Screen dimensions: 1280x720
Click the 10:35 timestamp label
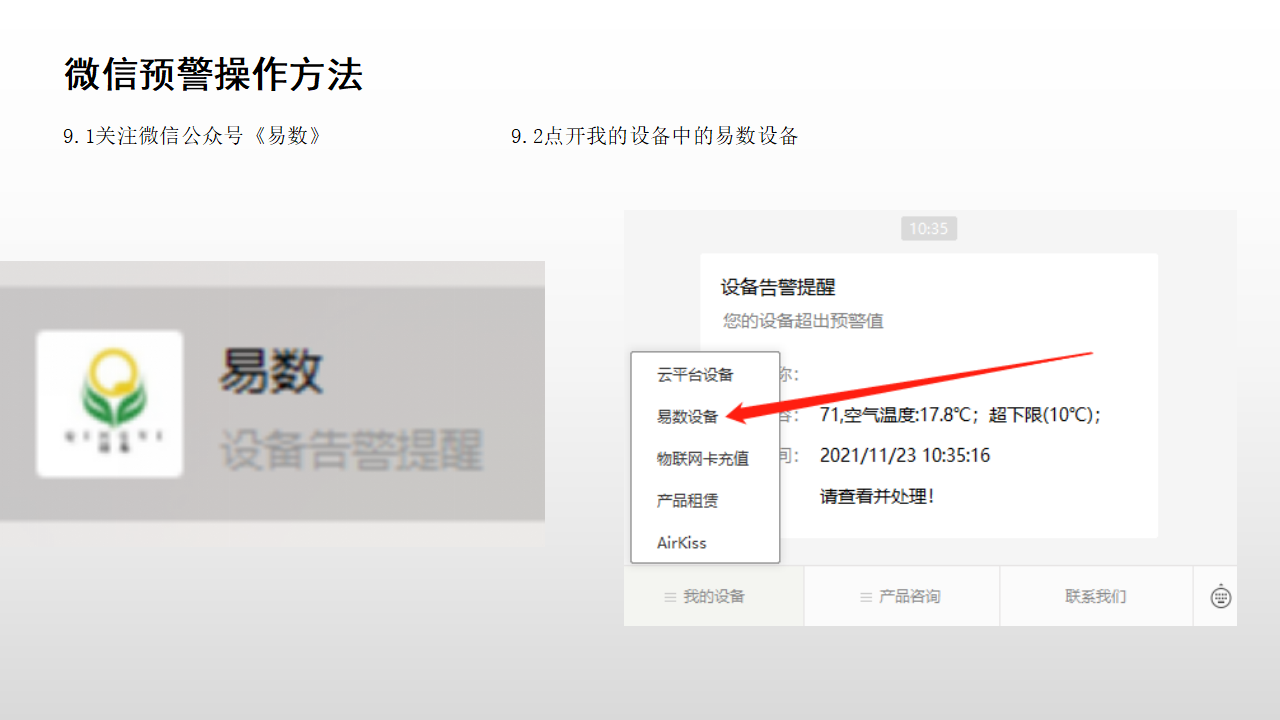coord(928,229)
